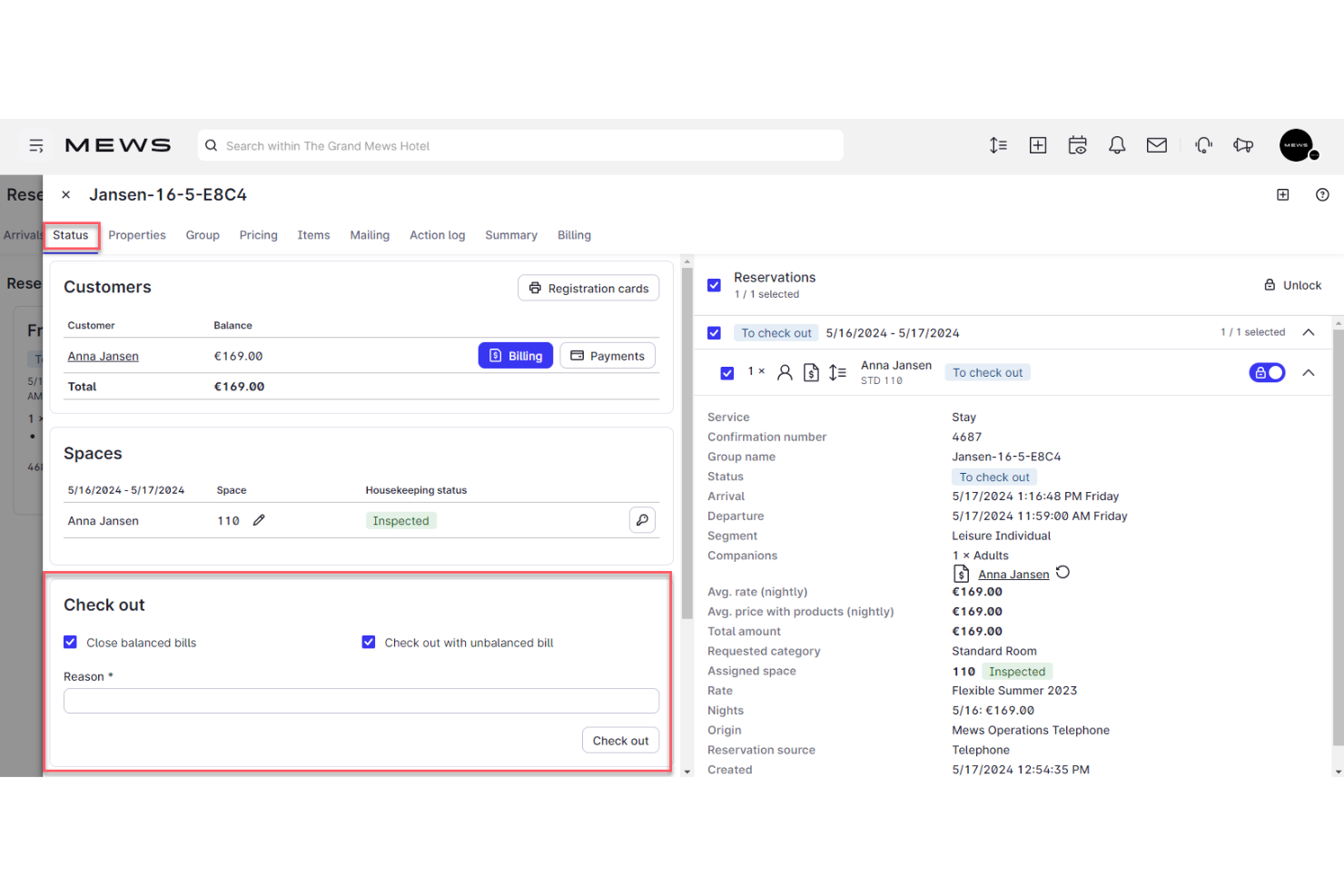The width and height of the screenshot is (1344, 896).
Task: Click the Registration cards button
Action: pos(588,288)
